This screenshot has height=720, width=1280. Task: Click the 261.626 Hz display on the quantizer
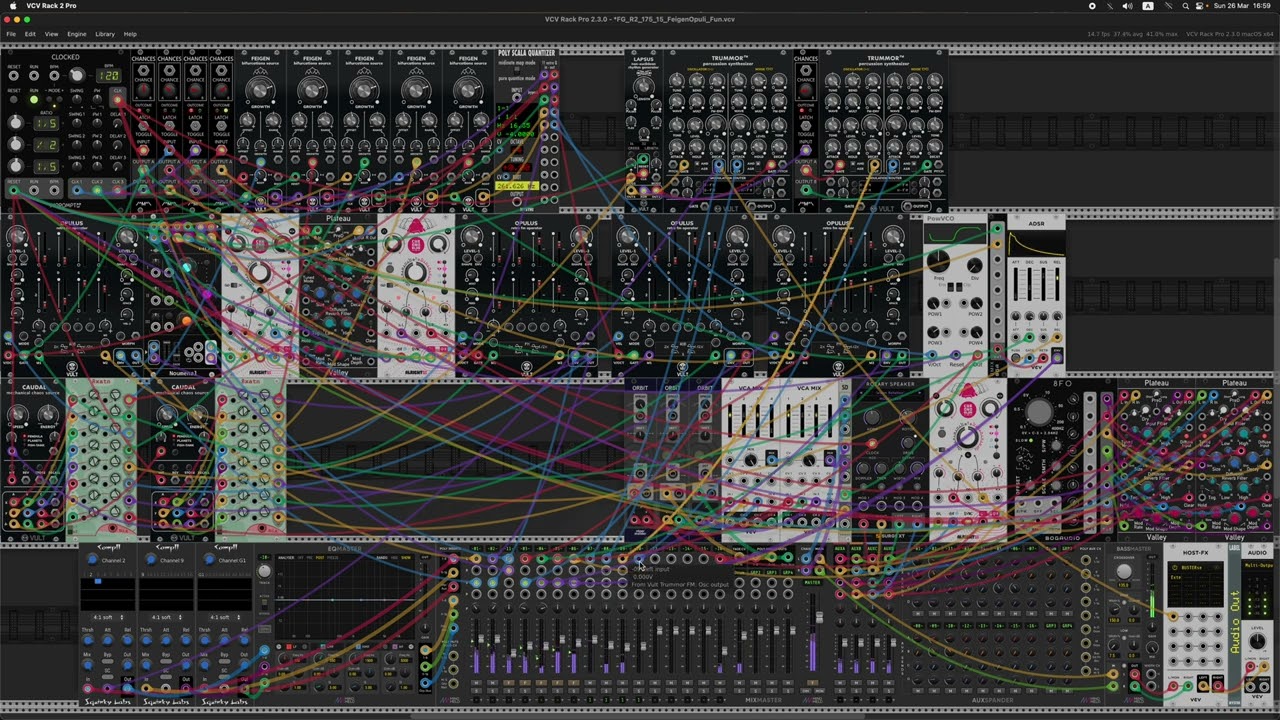pos(516,186)
